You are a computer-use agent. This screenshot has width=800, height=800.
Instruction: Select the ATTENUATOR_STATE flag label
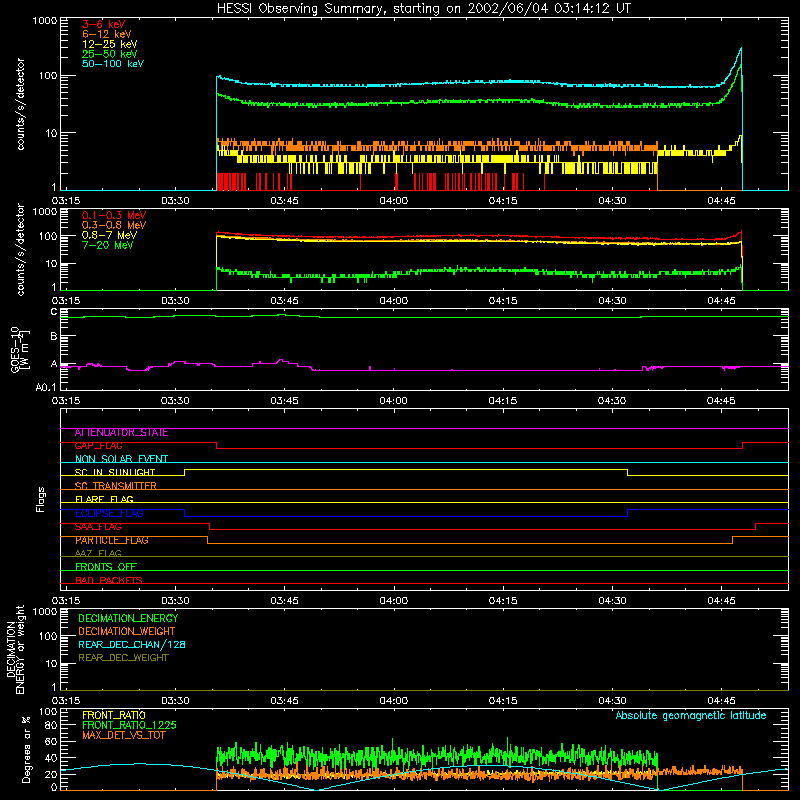click(121, 433)
